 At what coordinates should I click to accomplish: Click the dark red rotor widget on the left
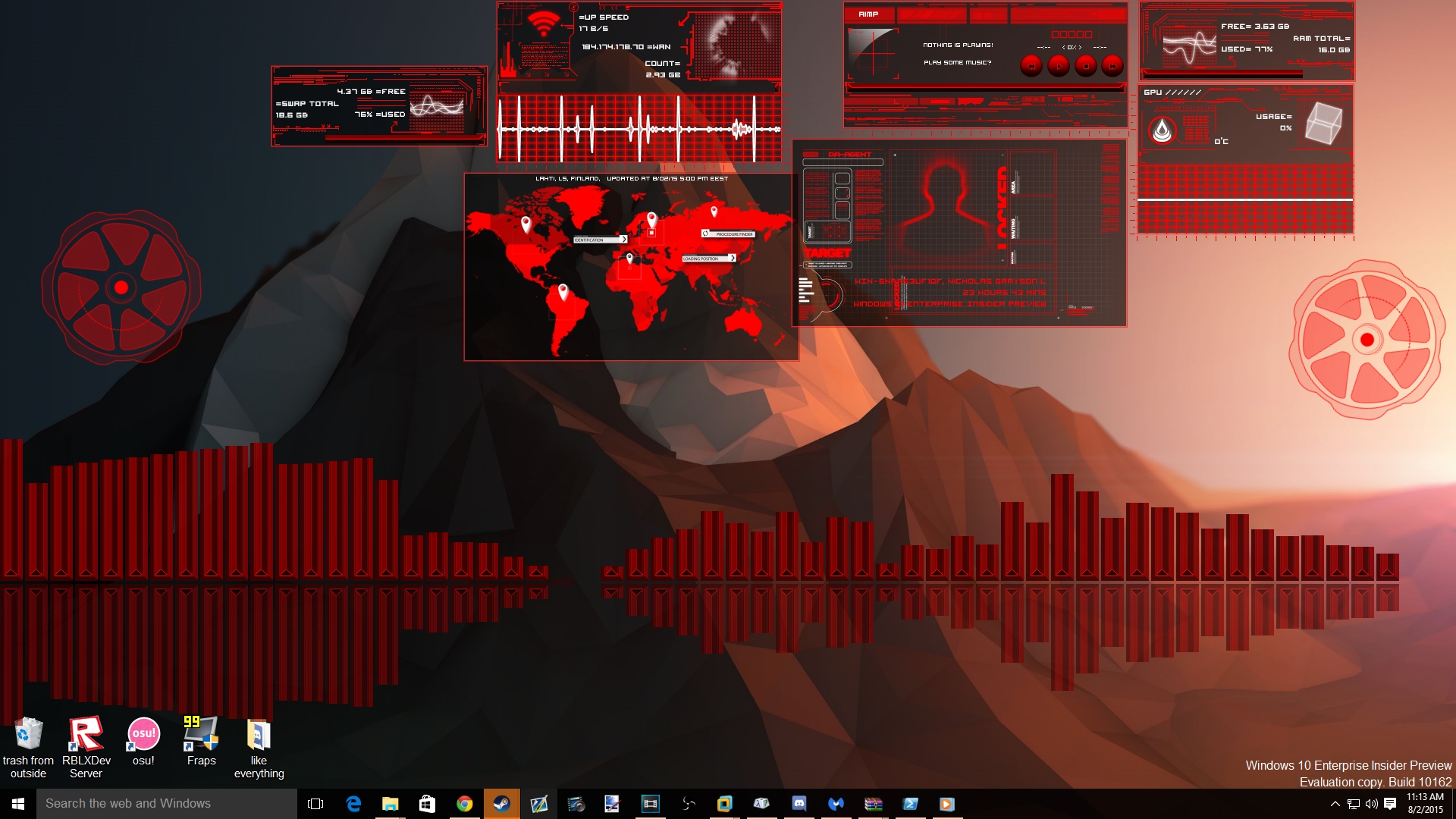pyautogui.click(x=121, y=287)
